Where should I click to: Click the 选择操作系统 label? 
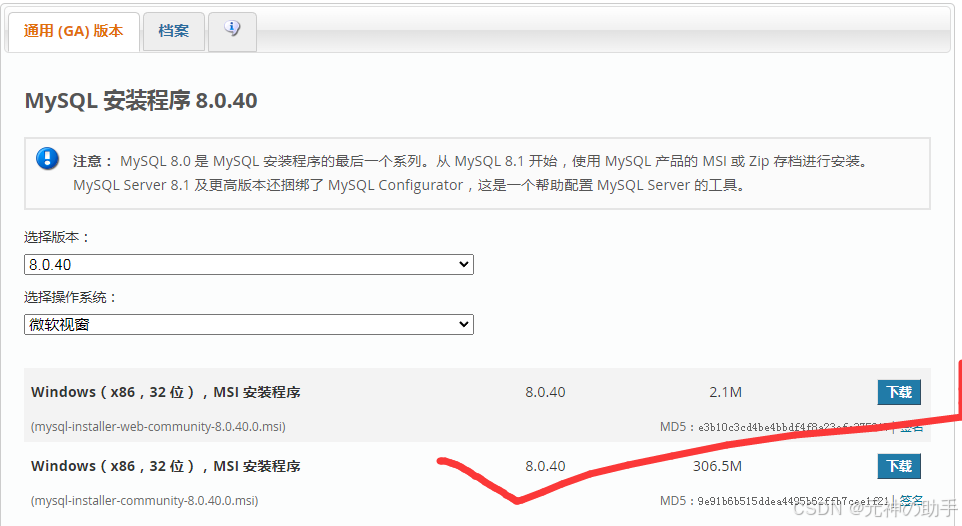click(71, 297)
